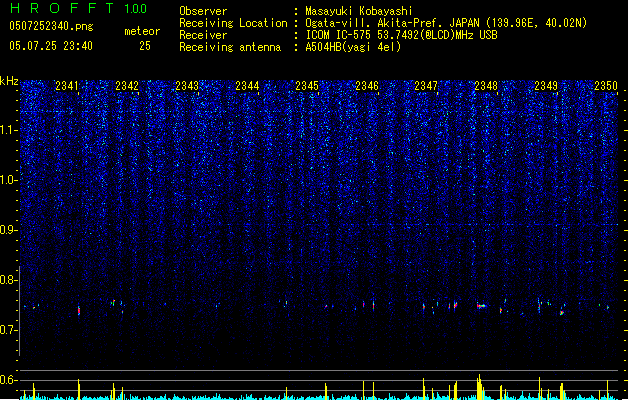Screen dimensions: 629x400
Task: Click the Receiving Location label
Action: point(233,23)
